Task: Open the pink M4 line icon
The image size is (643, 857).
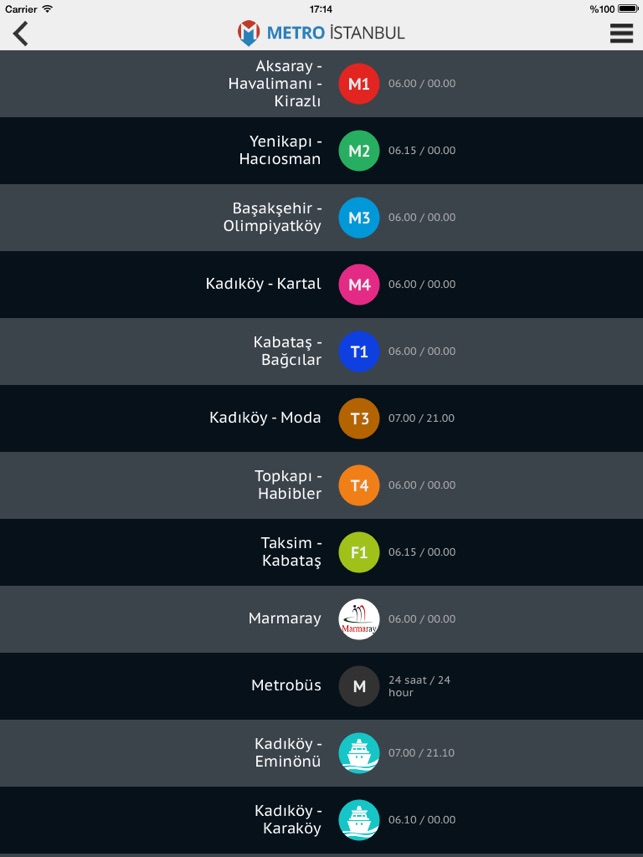Action: point(359,284)
